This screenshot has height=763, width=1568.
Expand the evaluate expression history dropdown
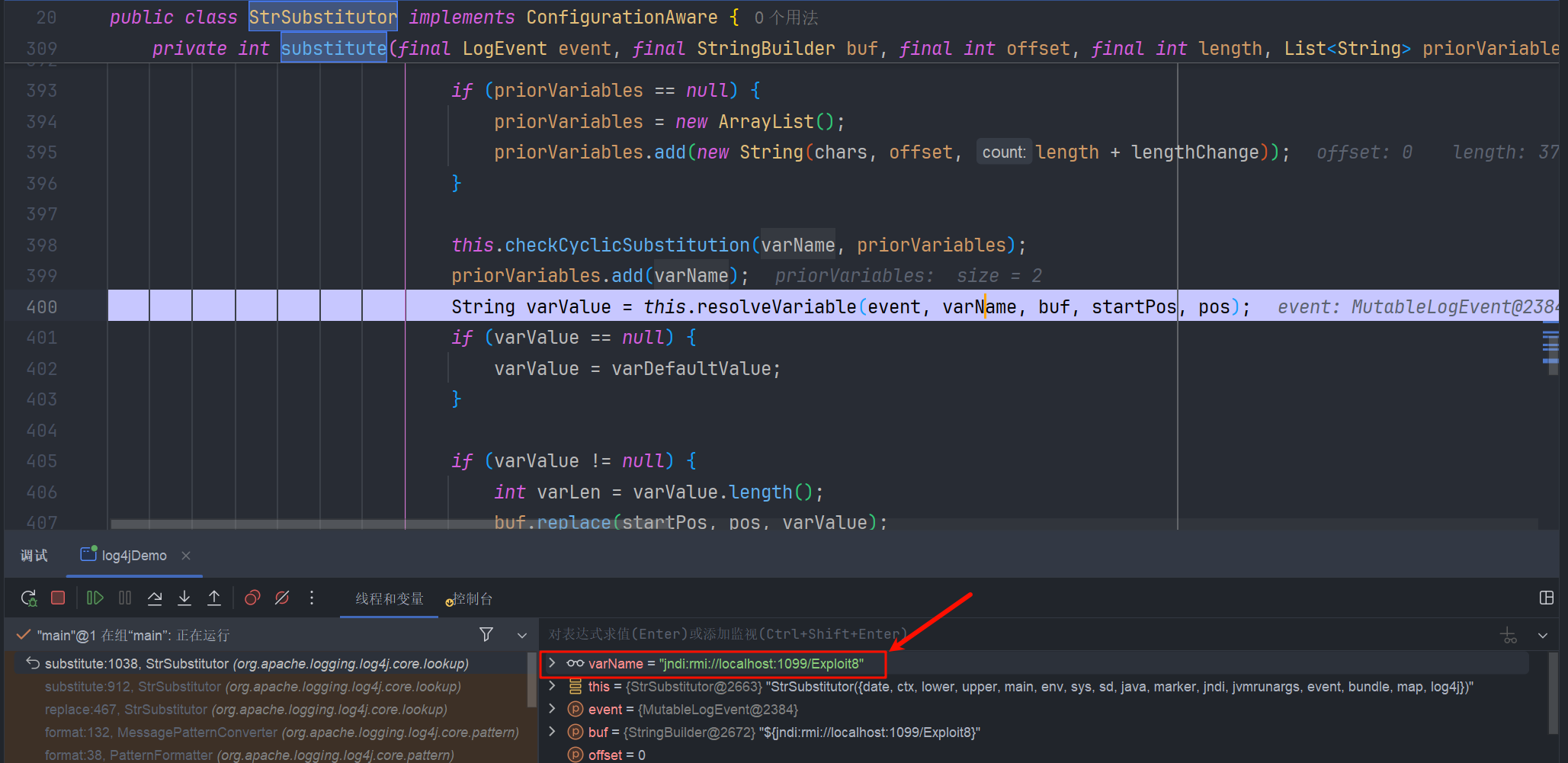(1543, 635)
